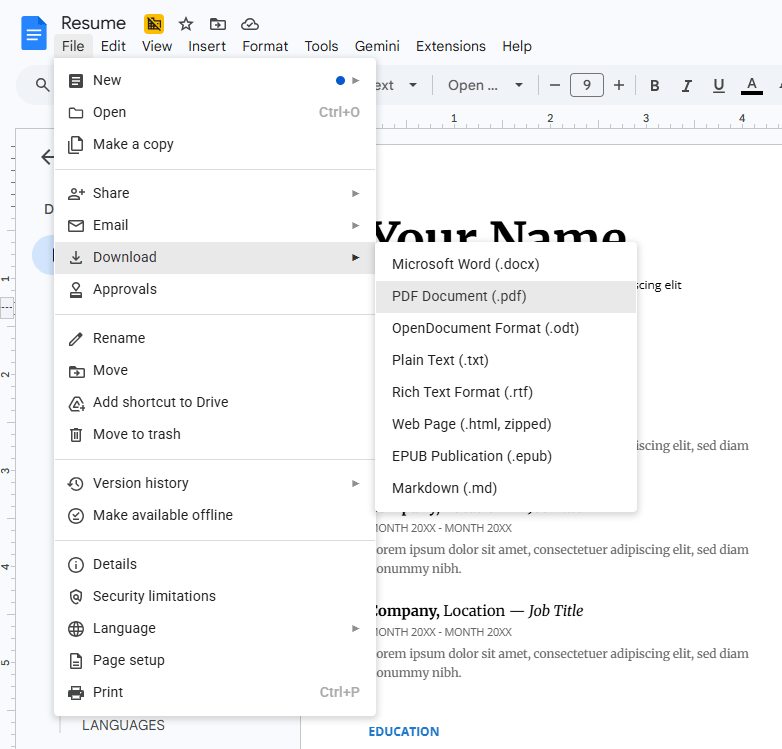The width and height of the screenshot is (782, 749).
Task: Choose Rename from the File menu
Action: click(215, 338)
